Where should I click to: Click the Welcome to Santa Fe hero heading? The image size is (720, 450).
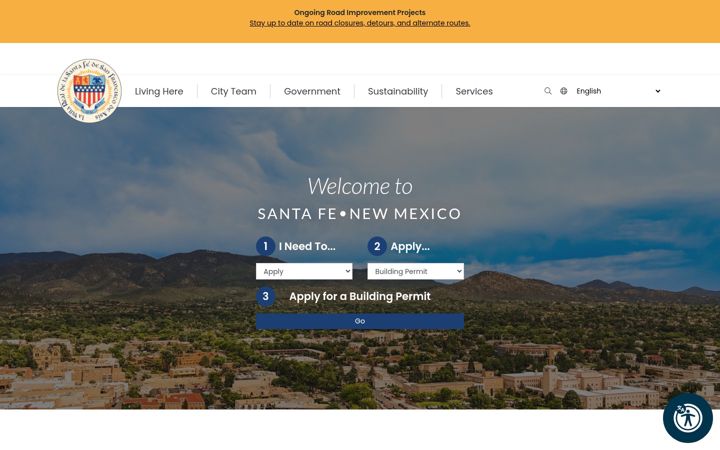tap(360, 199)
